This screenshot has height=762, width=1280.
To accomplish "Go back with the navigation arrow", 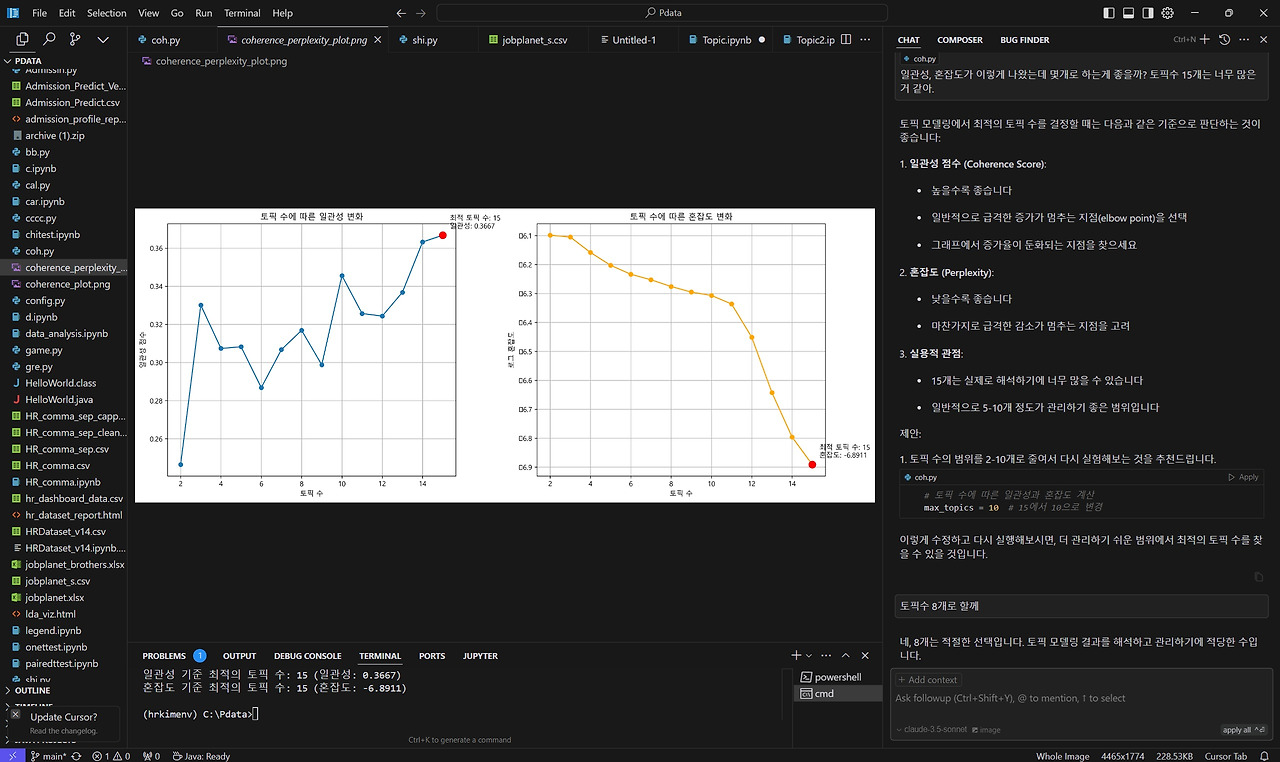I will [x=401, y=13].
